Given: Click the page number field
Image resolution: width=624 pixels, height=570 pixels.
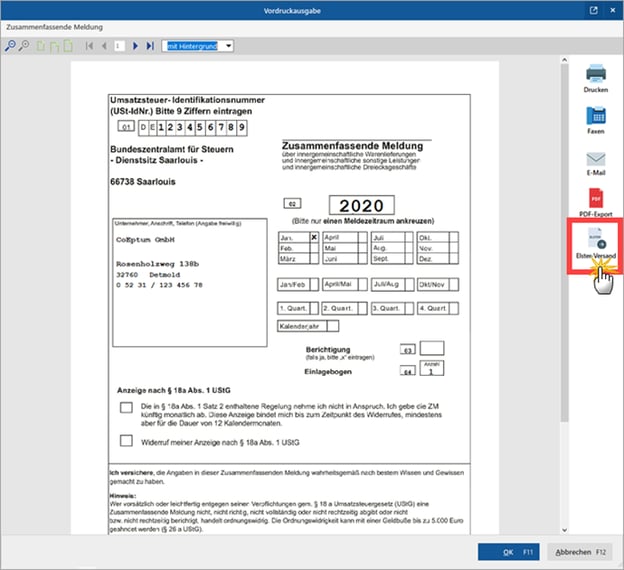Looking at the screenshot, I should (118, 46).
